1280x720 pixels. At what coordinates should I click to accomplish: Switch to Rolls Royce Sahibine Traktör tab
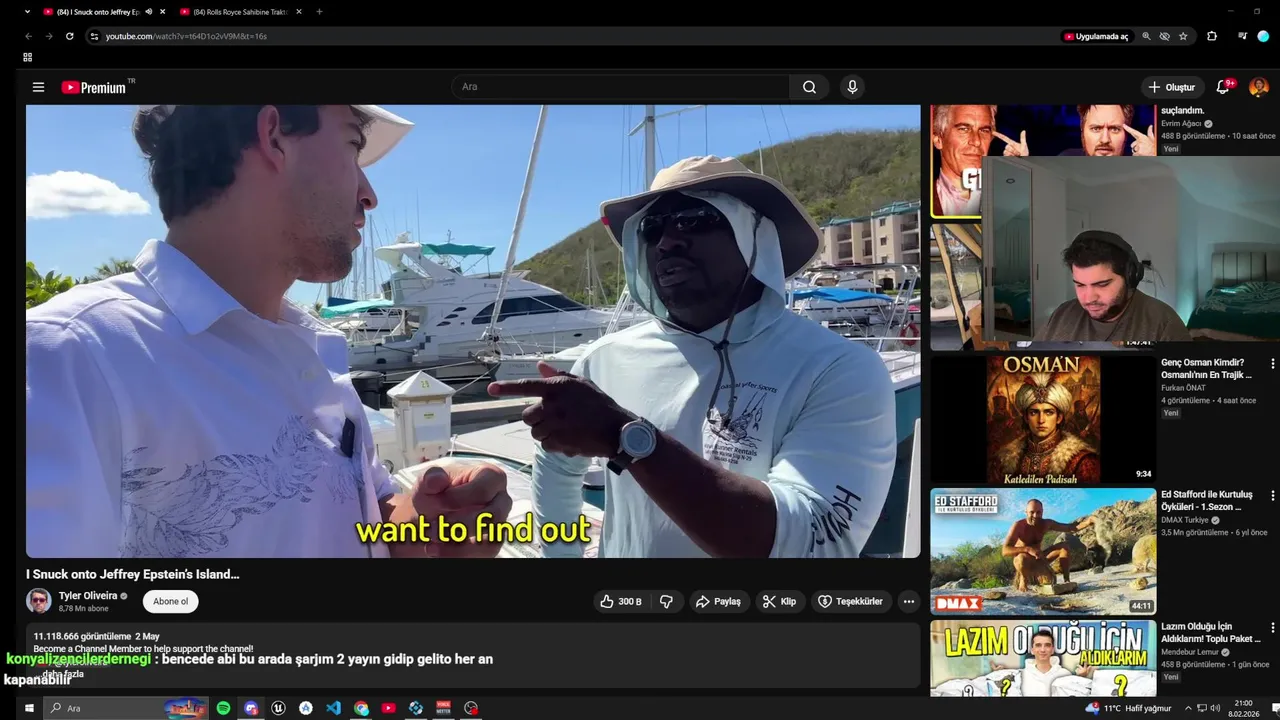point(240,12)
